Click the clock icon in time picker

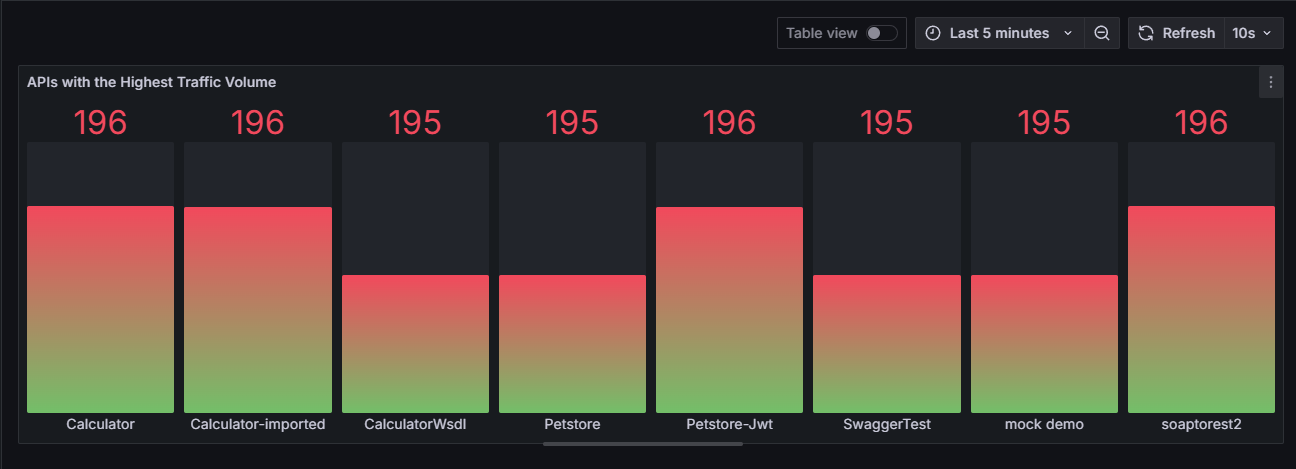(933, 33)
